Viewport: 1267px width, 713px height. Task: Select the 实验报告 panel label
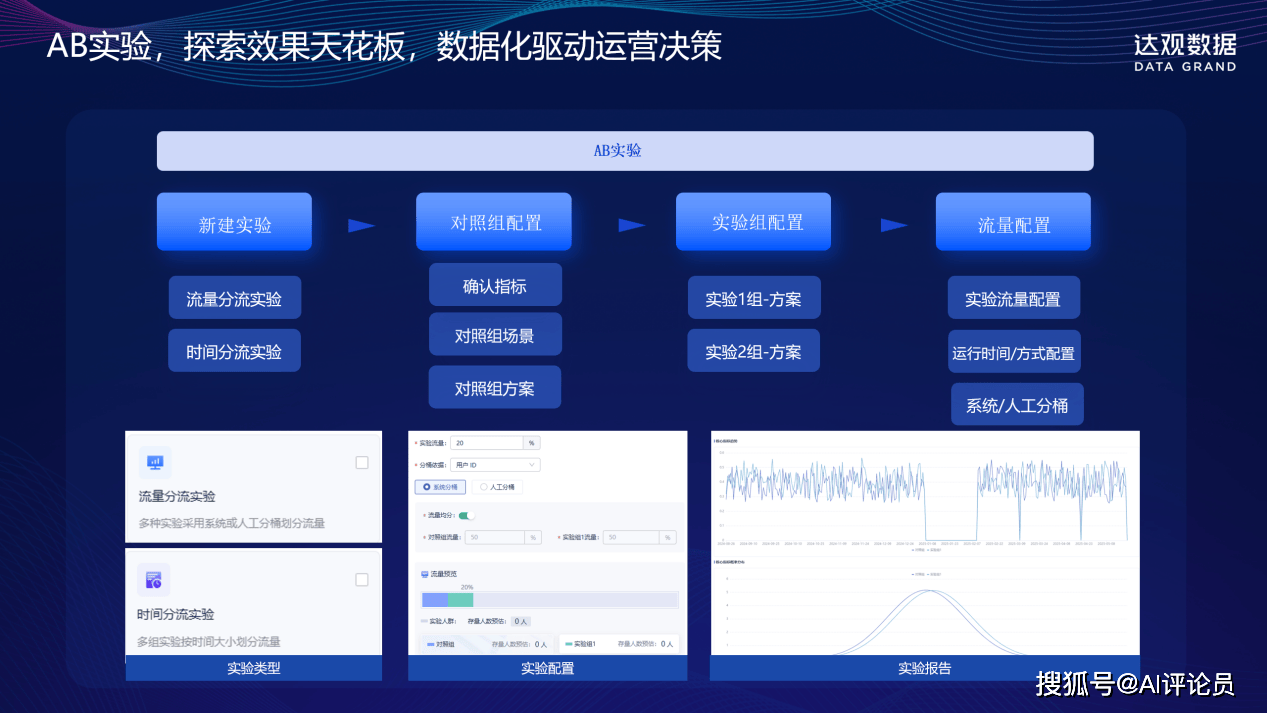pos(924,668)
